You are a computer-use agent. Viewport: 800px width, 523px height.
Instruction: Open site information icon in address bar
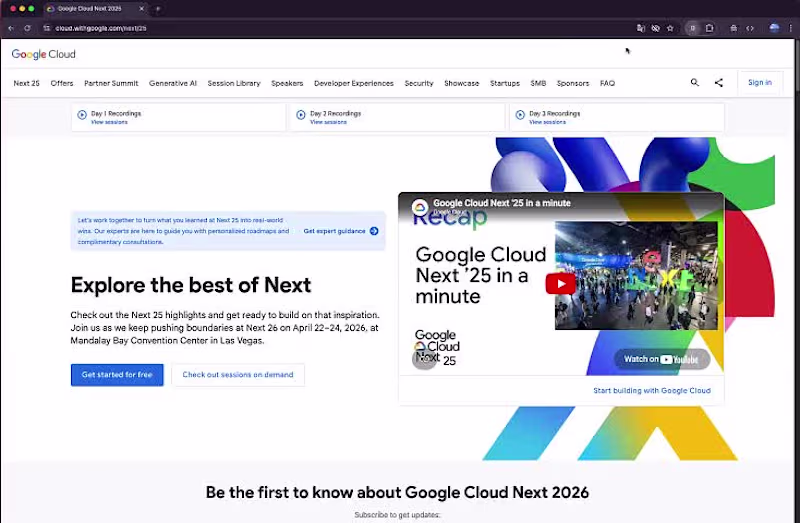(x=46, y=28)
